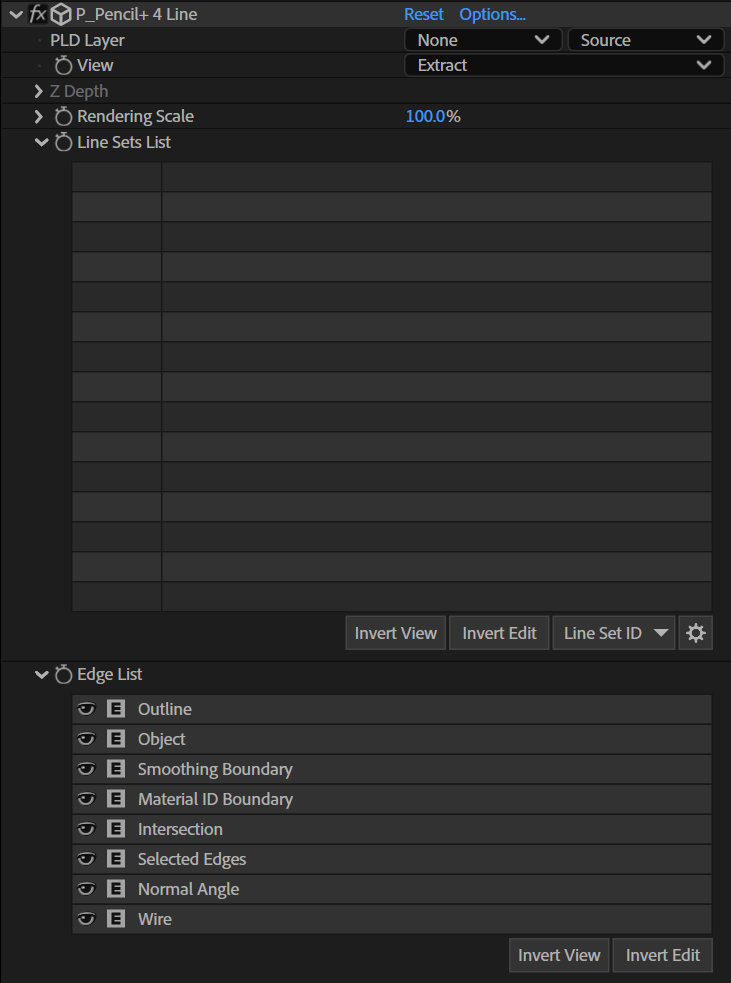
Task: Click the Edge List stopwatch icon
Action: click(63, 675)
